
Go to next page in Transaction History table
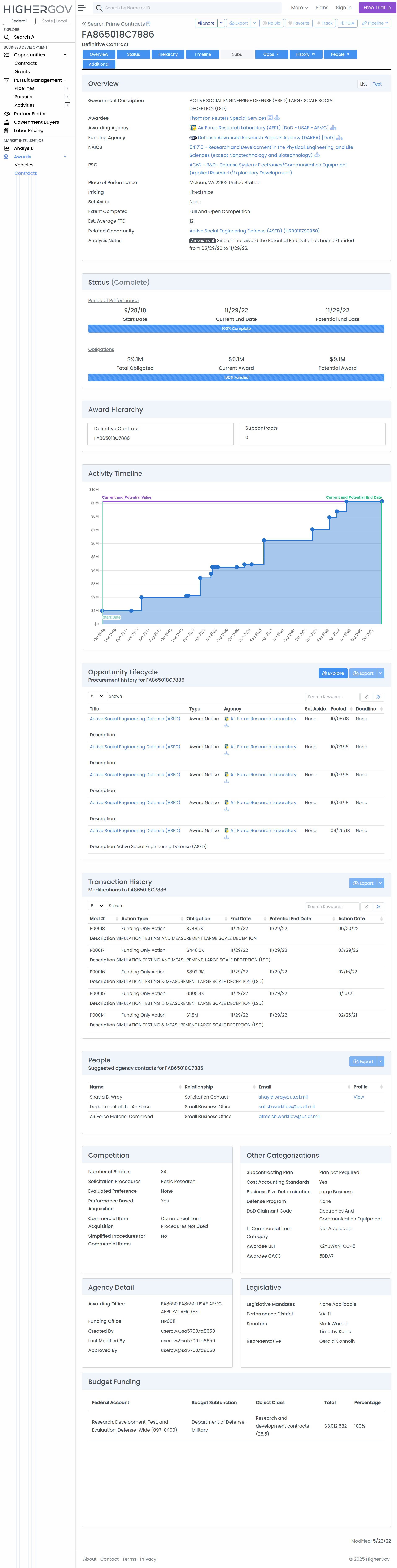tap(378, 907)
